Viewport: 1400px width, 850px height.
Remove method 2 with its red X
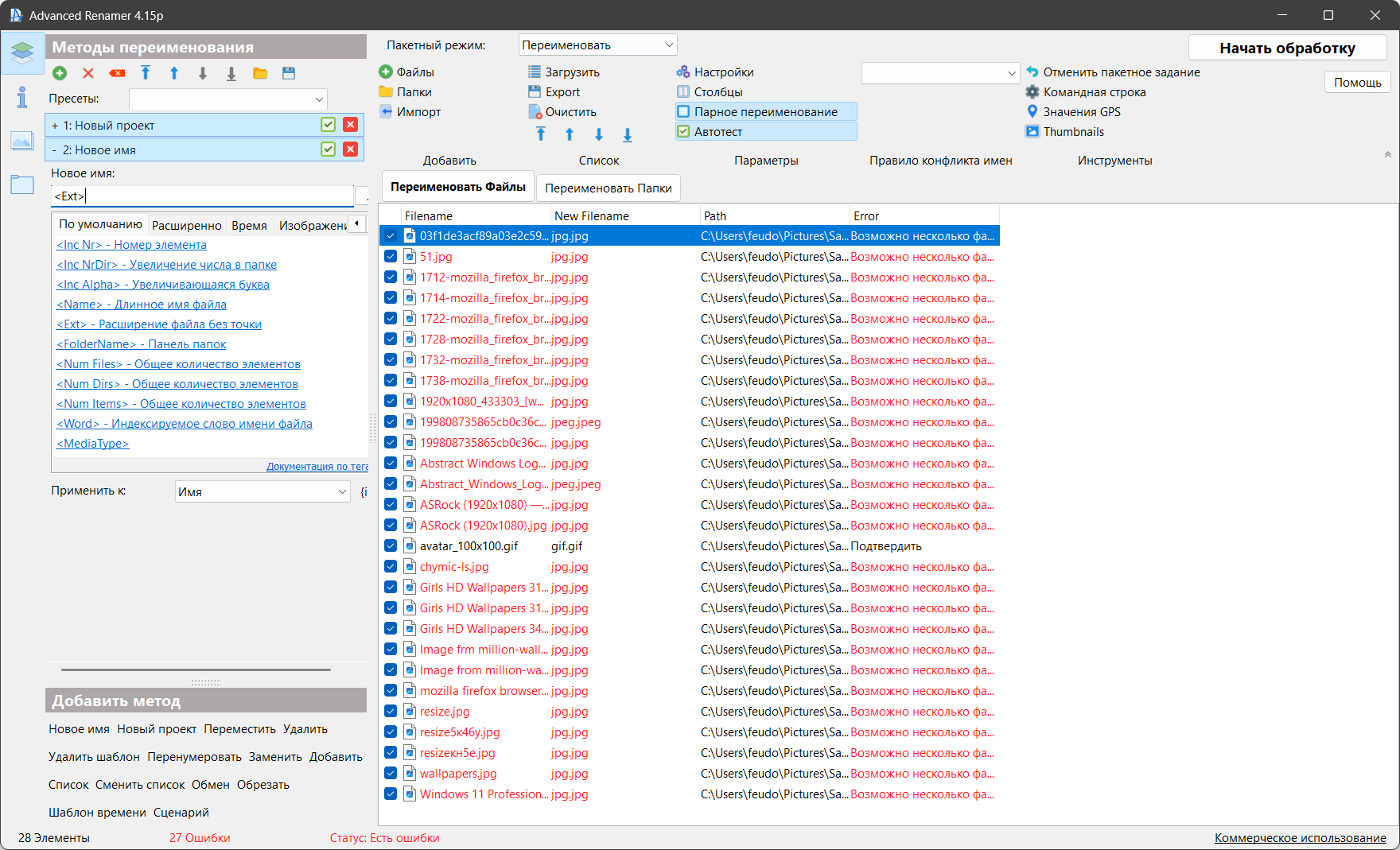[x=350, y=149]
